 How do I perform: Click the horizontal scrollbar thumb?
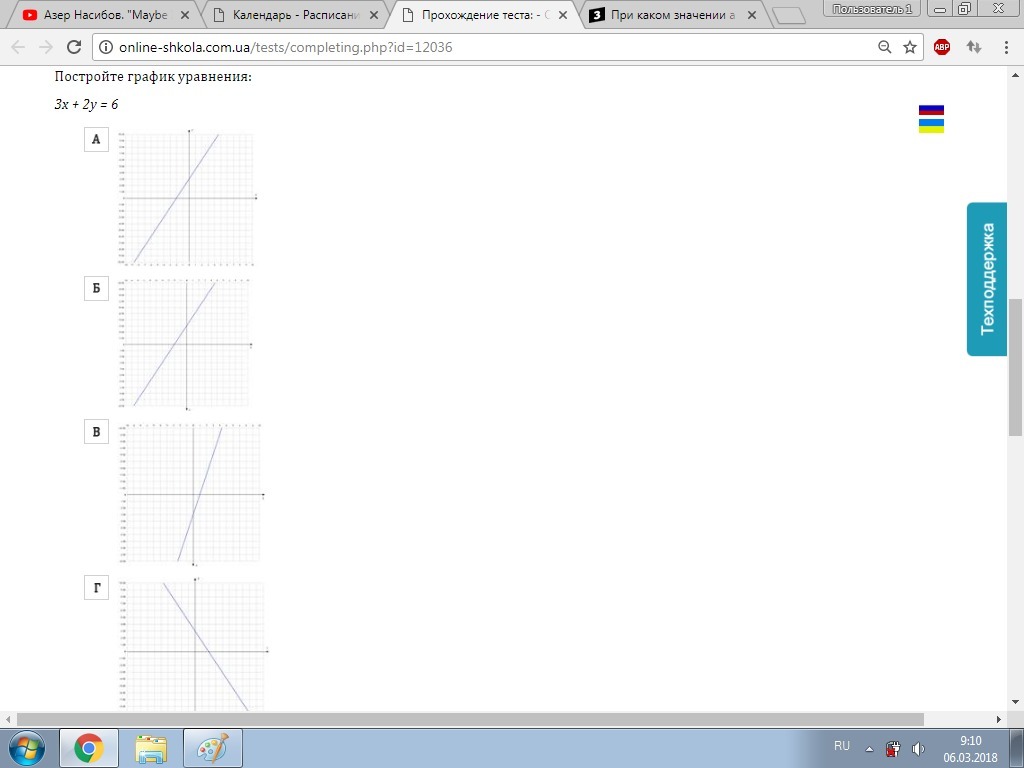[x=470, y=719]
